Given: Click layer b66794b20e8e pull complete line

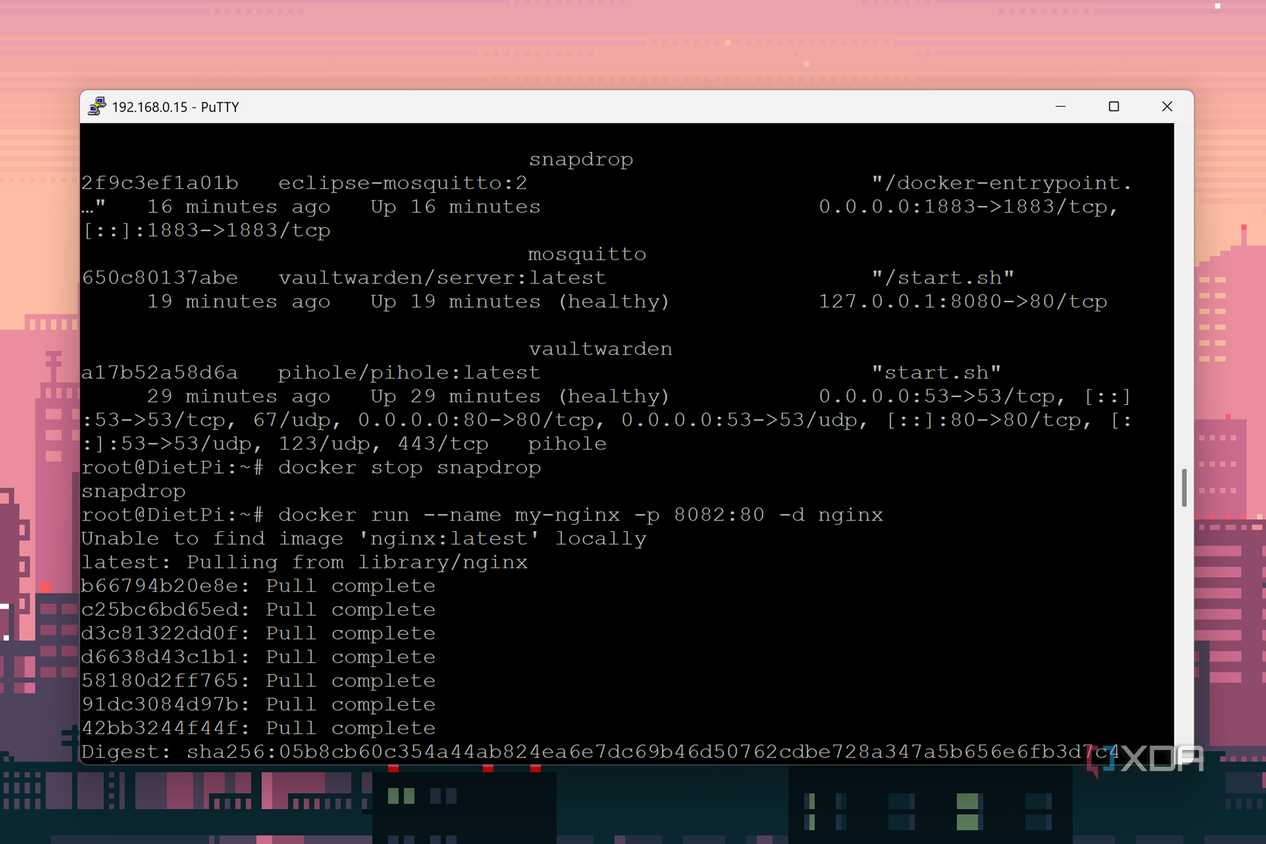Looking at the screenshot, I should (x=258, y=586).
